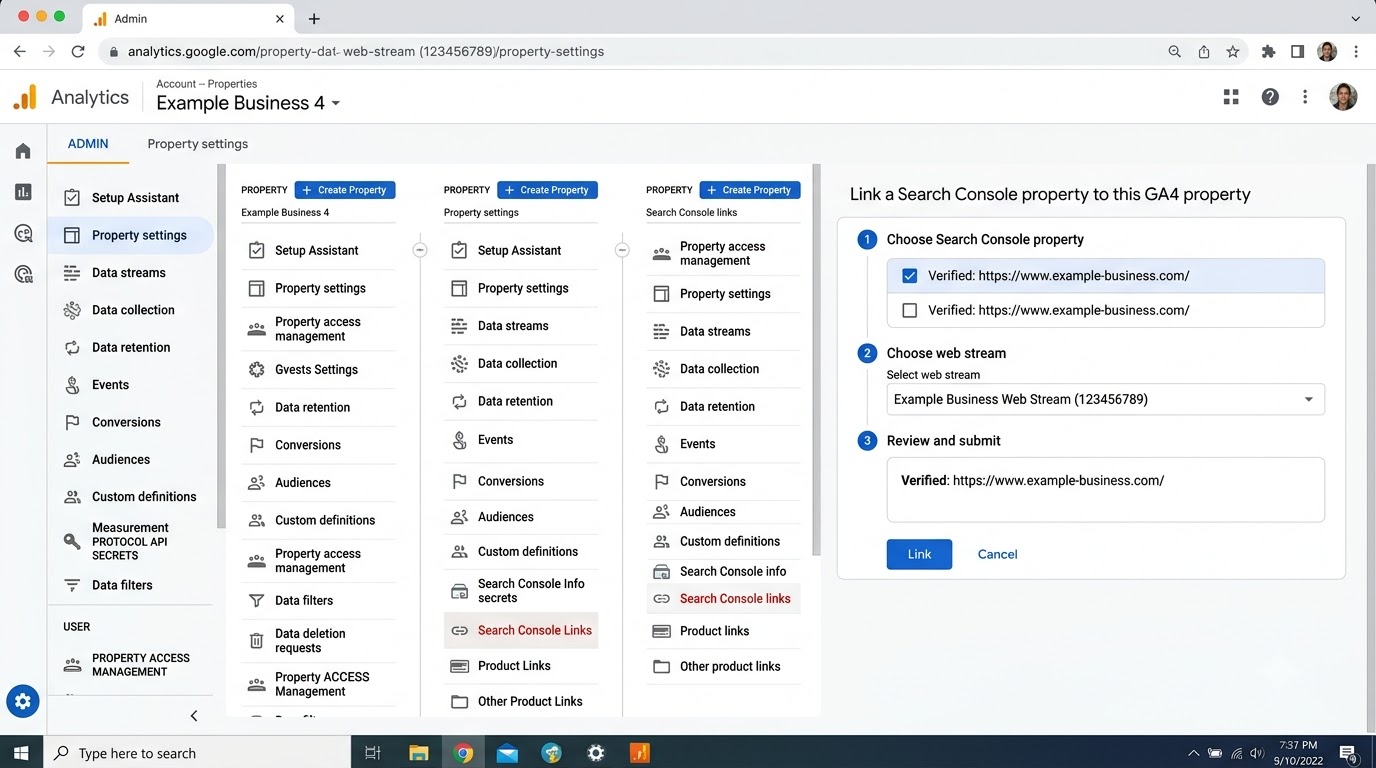Image resolution: width=1376 pixels, height=768 pixels.
Task: Open the Example Business 4 property selector
Action: click(248, 103)
